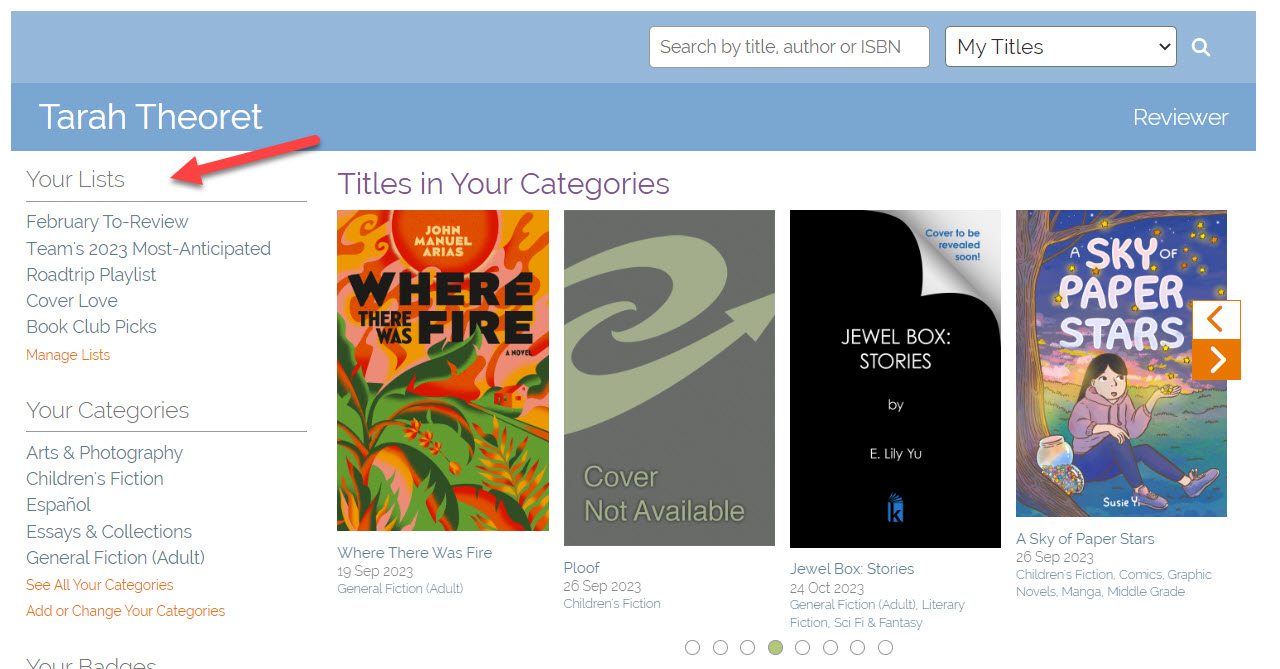Click the Reviewer label in header
Screen dimensions: 1280x669
pyautogui.click(x=1180, y=118)
